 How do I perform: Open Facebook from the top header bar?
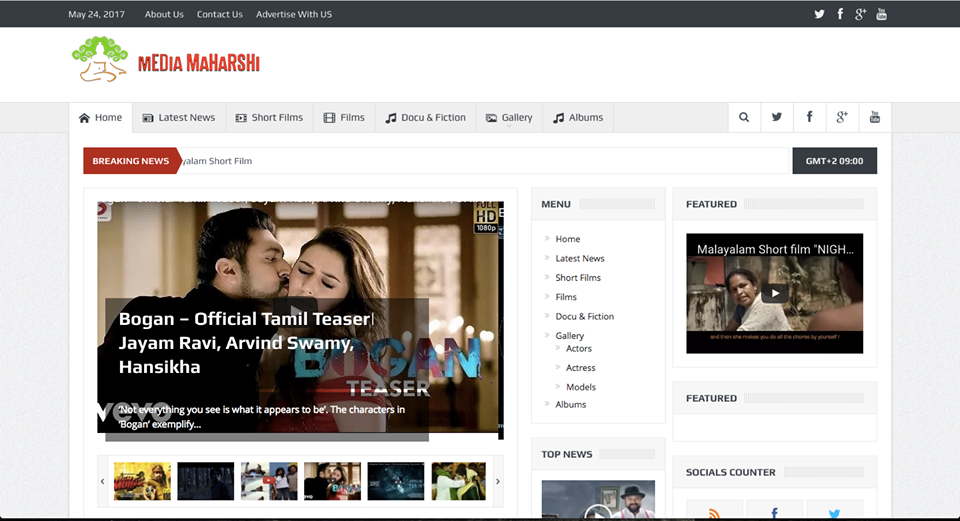[x=840, y=14]
